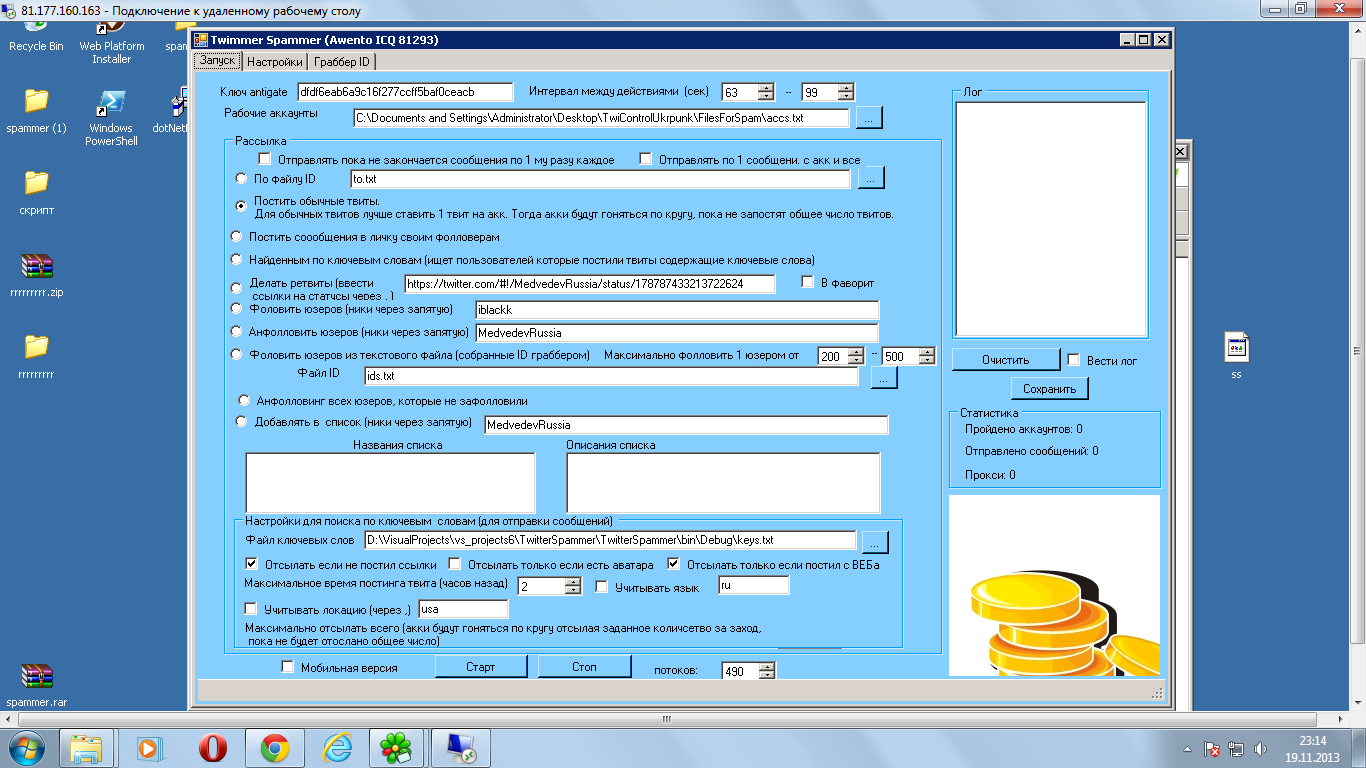Toggle 'Вести лог' checkbox
The height and width of the screenshot is (768, 1366).
(1074, 360)
